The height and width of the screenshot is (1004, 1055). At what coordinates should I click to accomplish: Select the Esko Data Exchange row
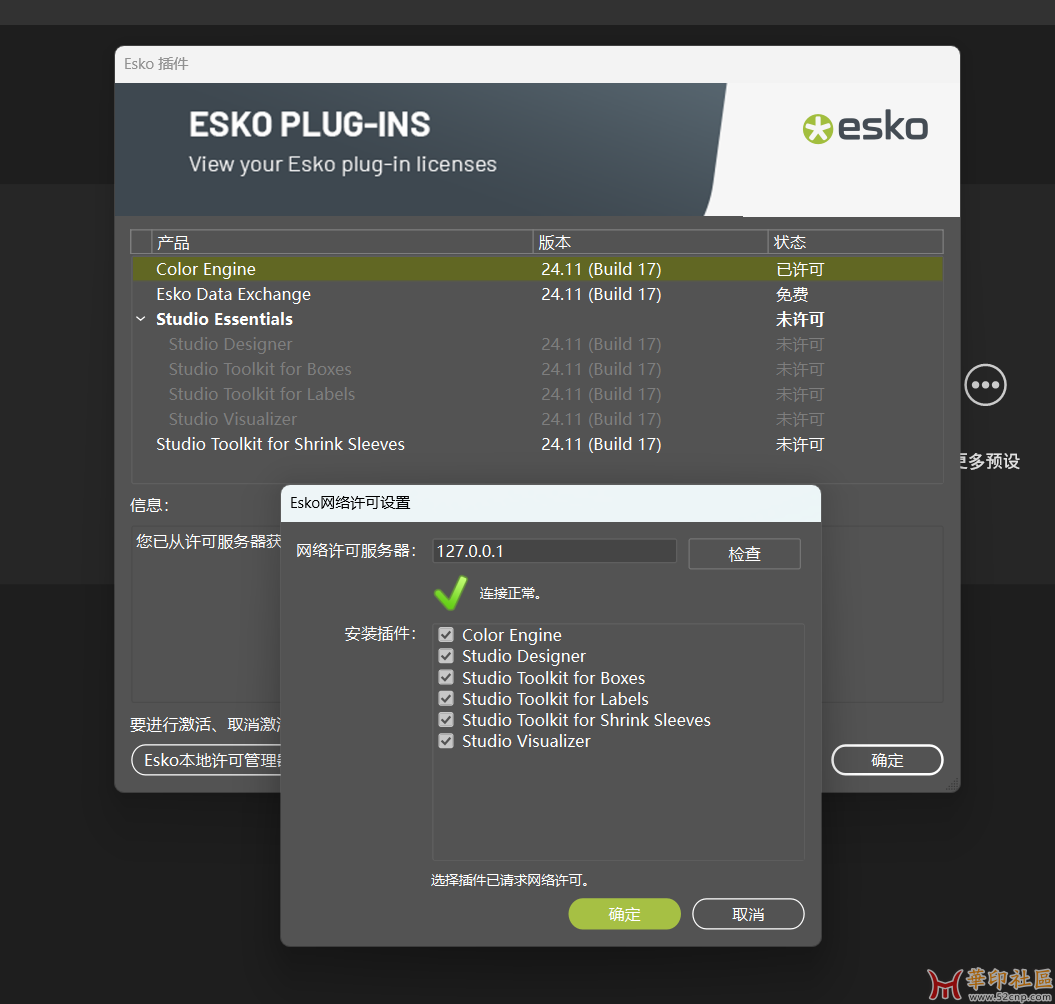click(537, 294)
